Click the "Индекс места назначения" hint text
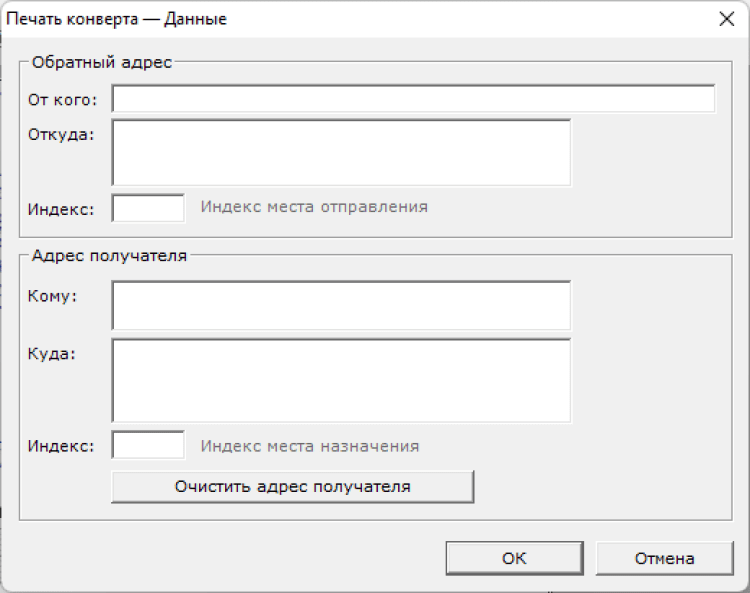Screen dimensions: 750x593 (310, 446)
